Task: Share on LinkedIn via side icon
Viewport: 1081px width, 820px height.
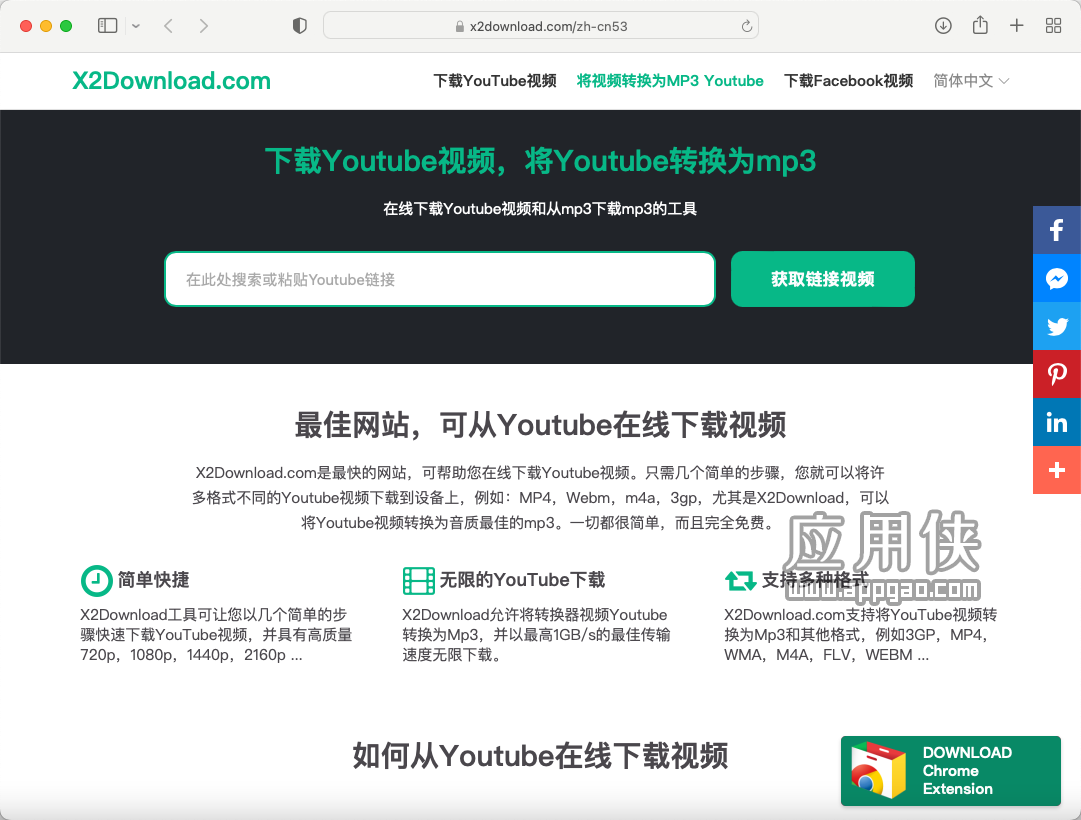Action: pos(1057,422)
